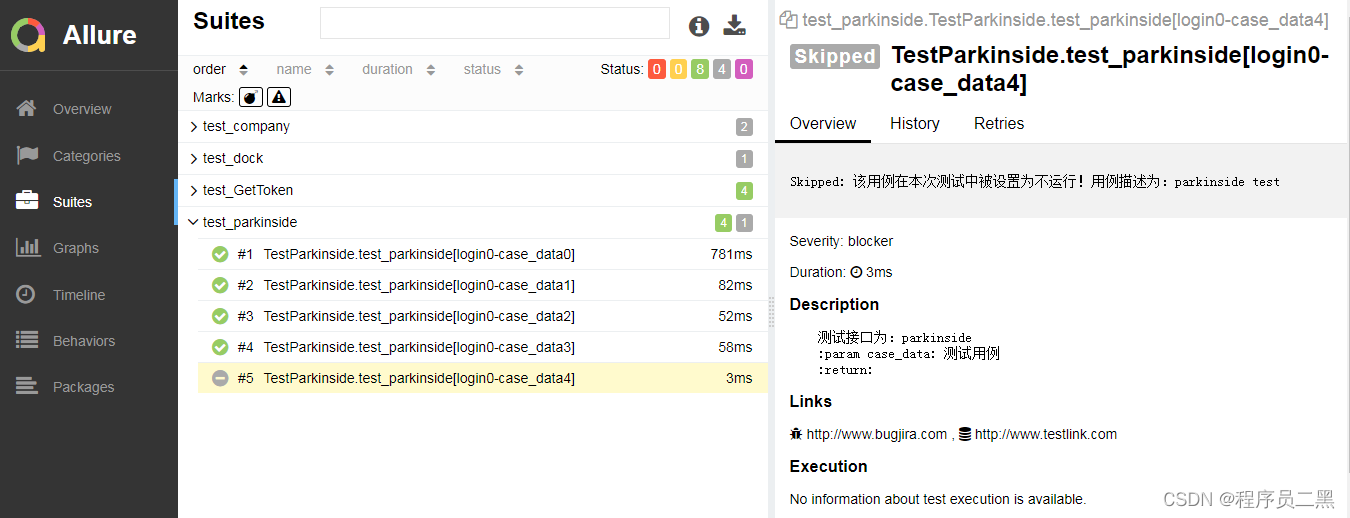The image size is (1350, 518).
Task: Select skipped test #5 login0-case_data4
Action: [483, 378]
